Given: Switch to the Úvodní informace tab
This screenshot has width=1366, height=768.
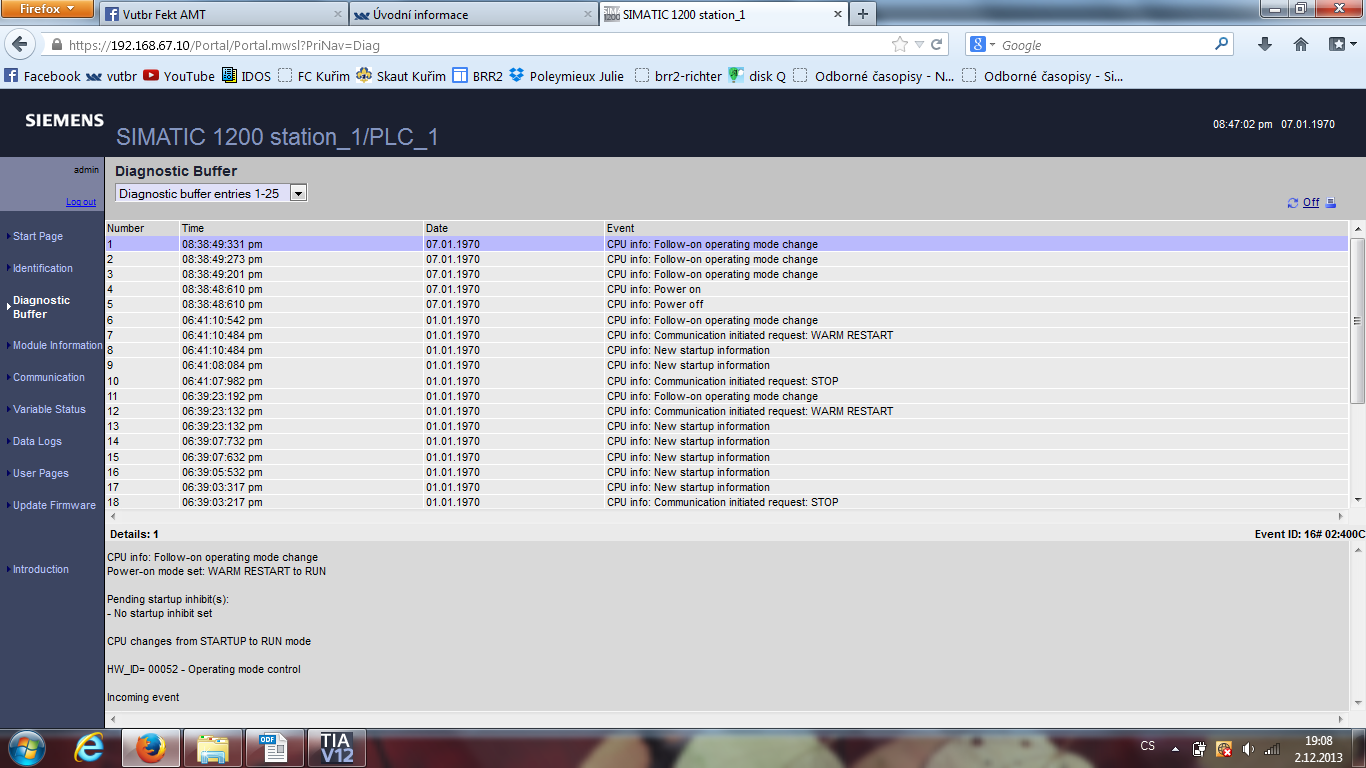Looking at the screenshot, I should [x=472, y=15].
